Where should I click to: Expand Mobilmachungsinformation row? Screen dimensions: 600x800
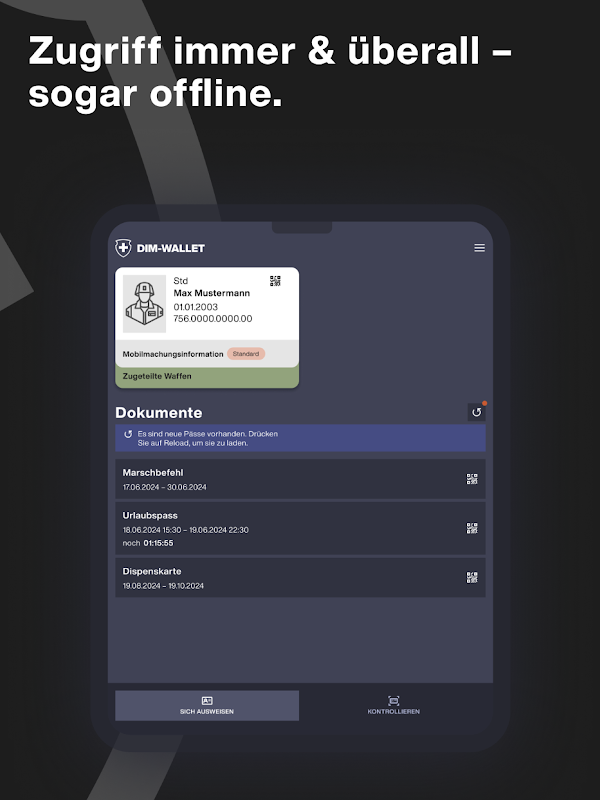pyautogui.click(x=207, y=354)
